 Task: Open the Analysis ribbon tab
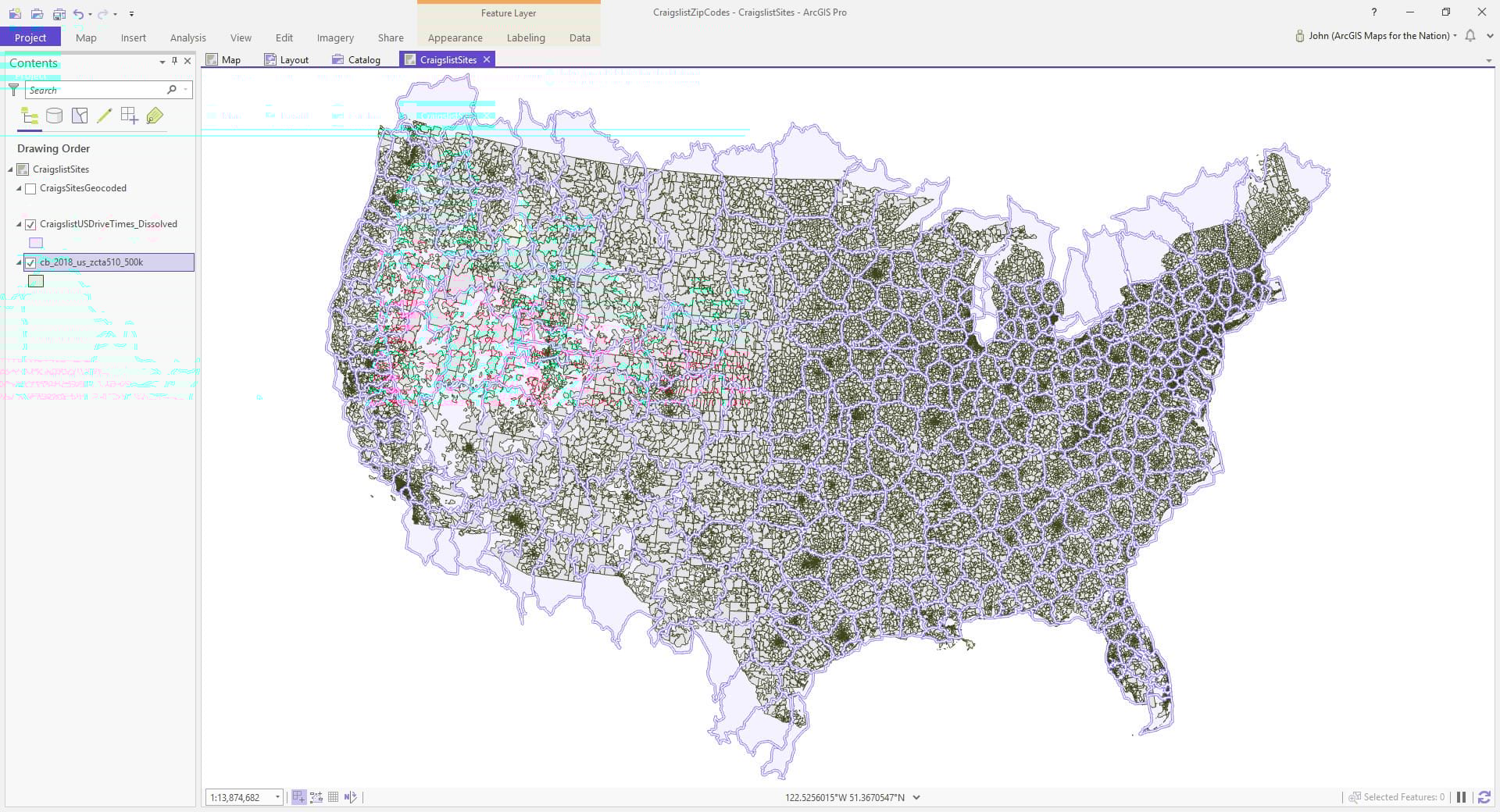[188, 37]
